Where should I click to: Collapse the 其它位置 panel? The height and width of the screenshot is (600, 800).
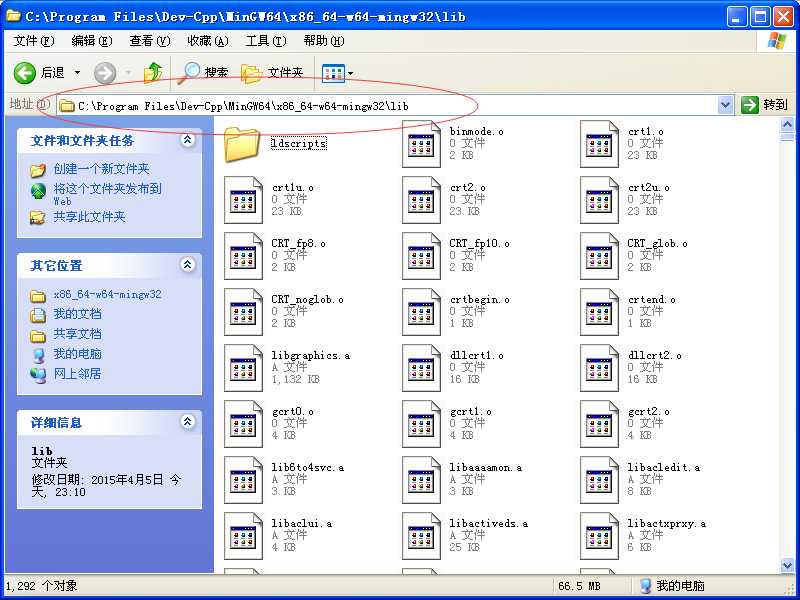coord(188,264)
